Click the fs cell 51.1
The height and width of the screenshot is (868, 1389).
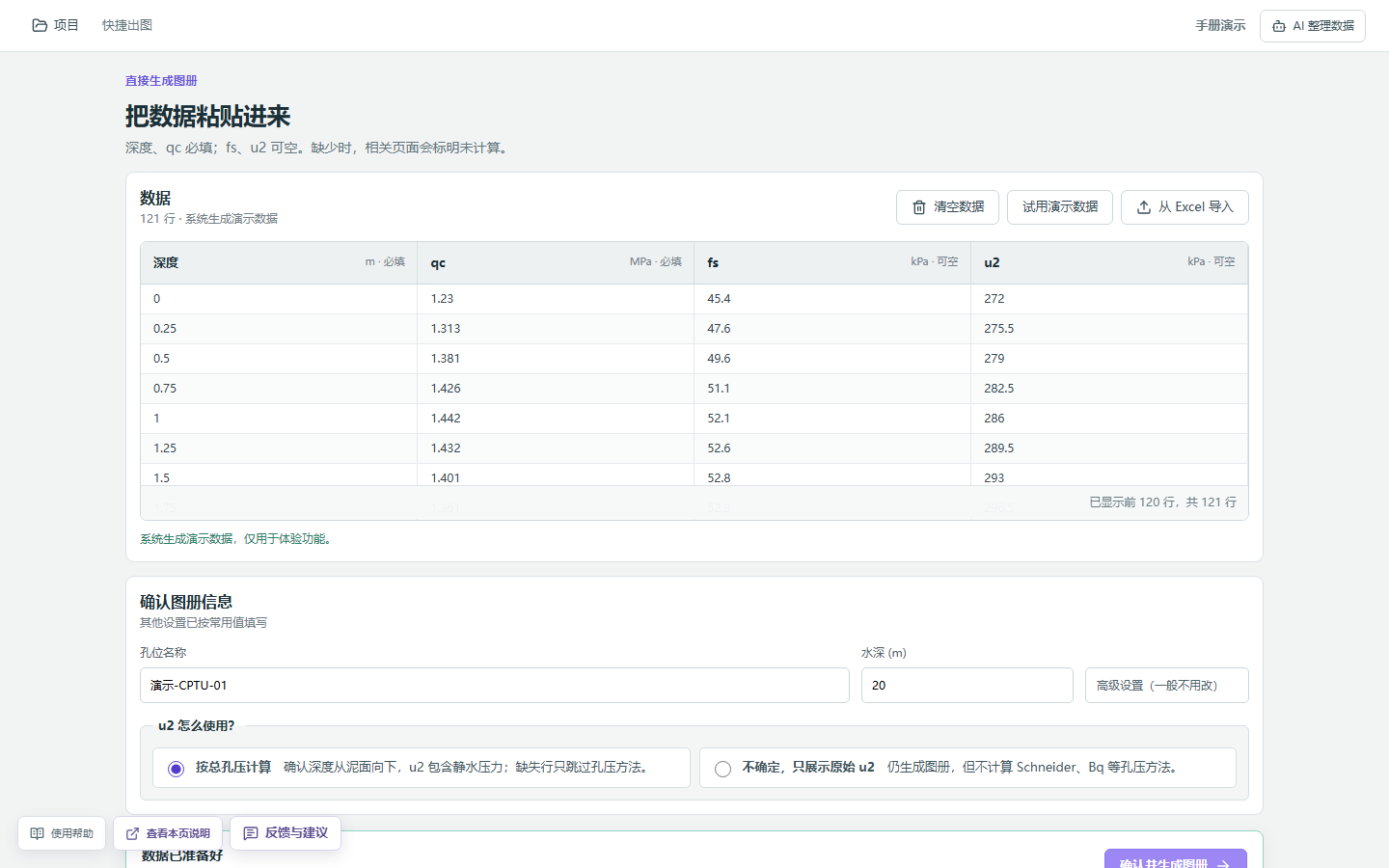(832, 389)
